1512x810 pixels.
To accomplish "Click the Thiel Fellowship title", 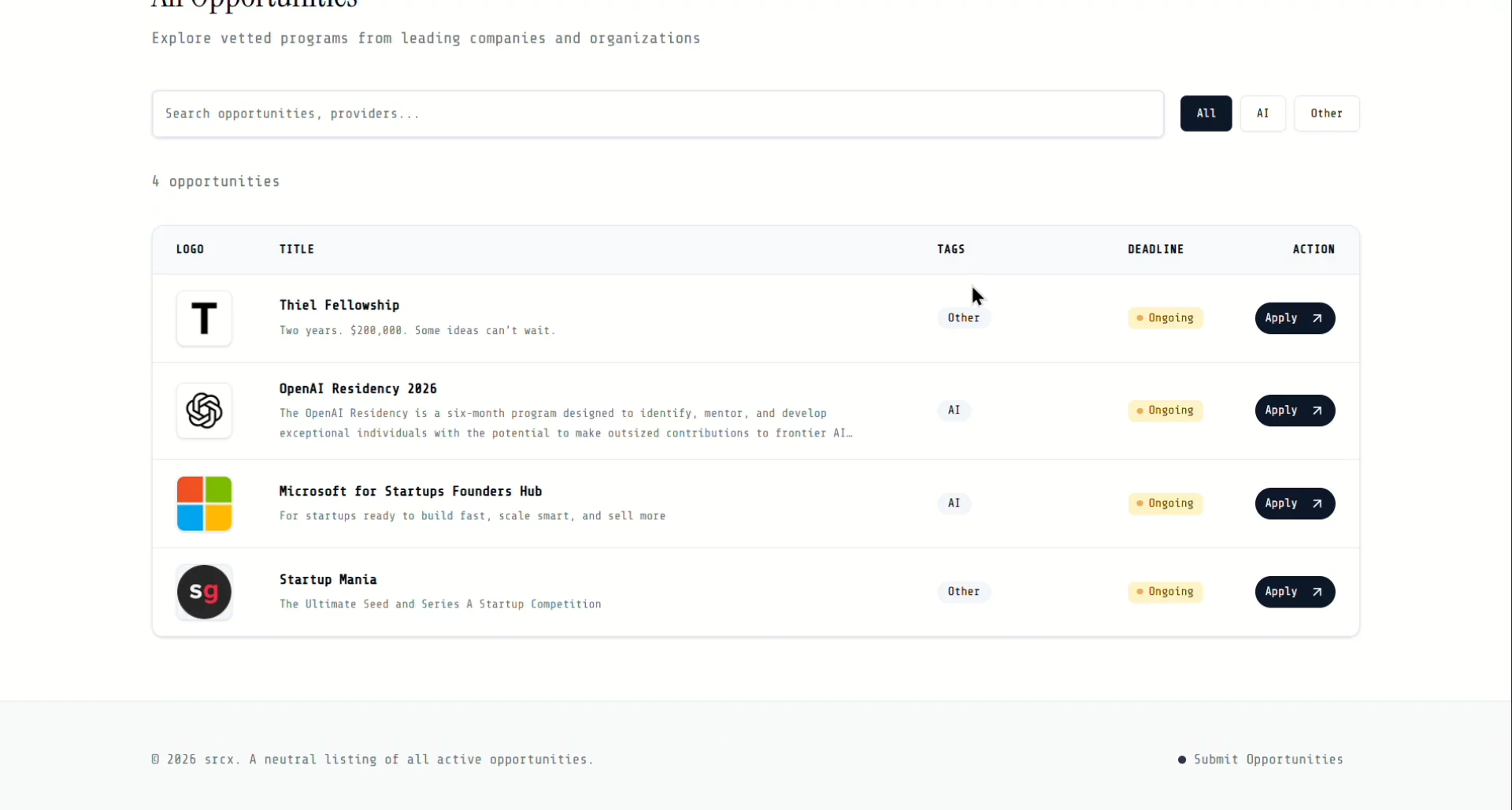I will tap(339, 305).
